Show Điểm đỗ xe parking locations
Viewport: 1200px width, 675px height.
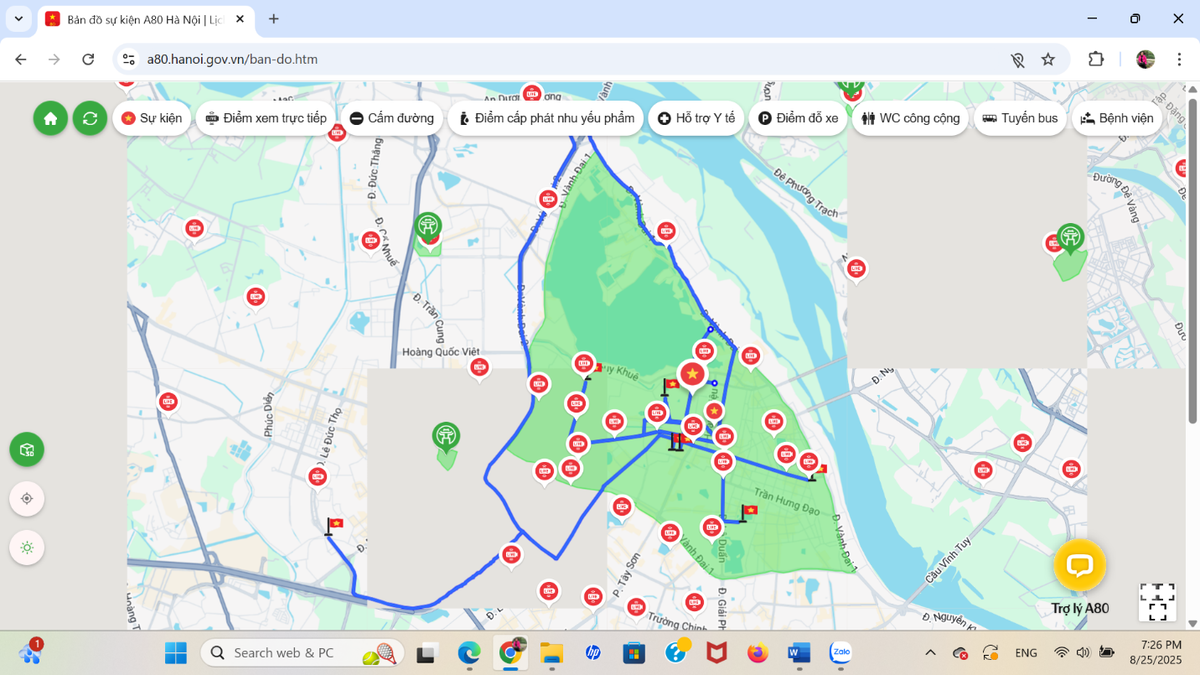[798, 118]
